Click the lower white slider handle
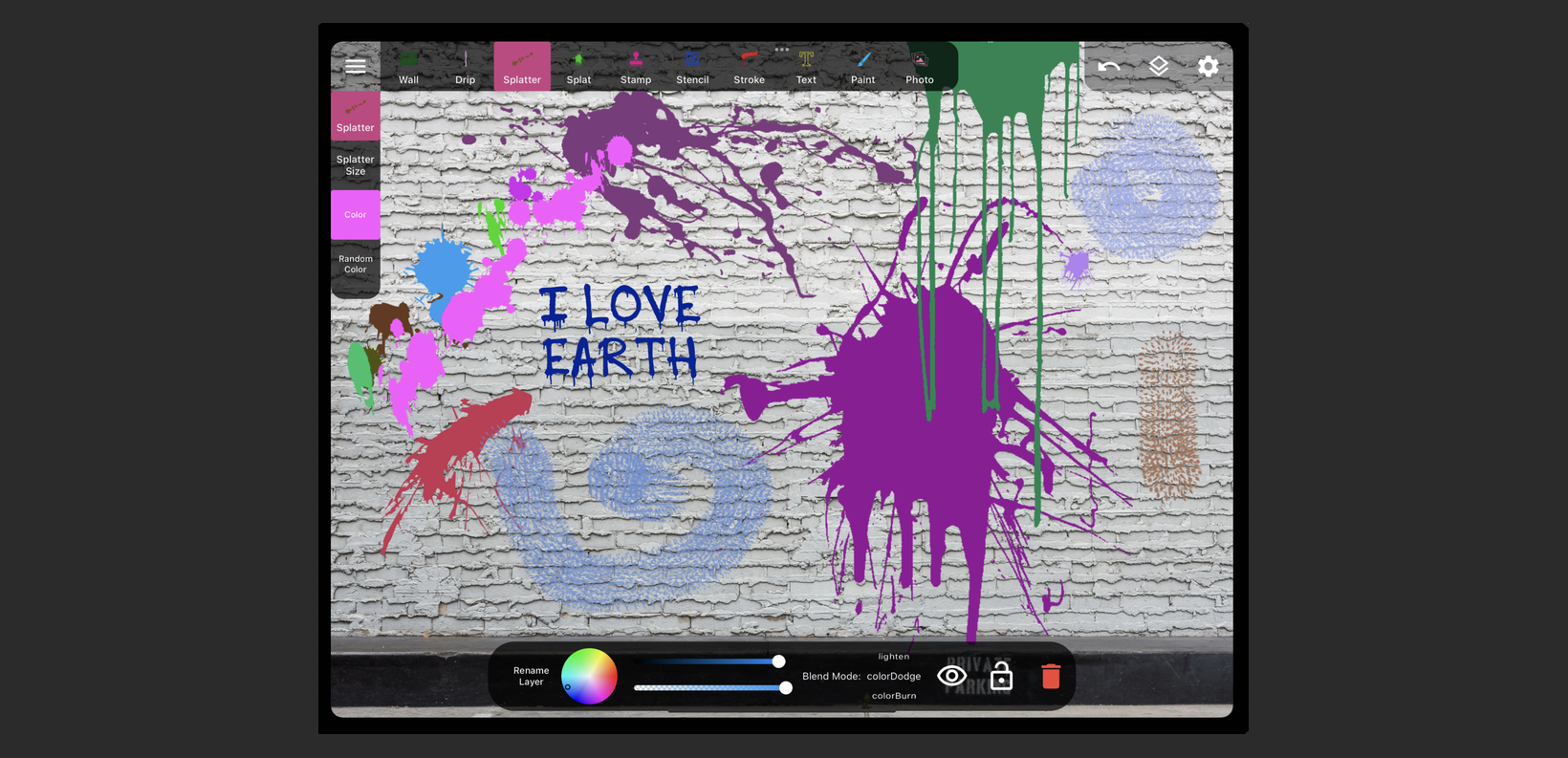 786,688
